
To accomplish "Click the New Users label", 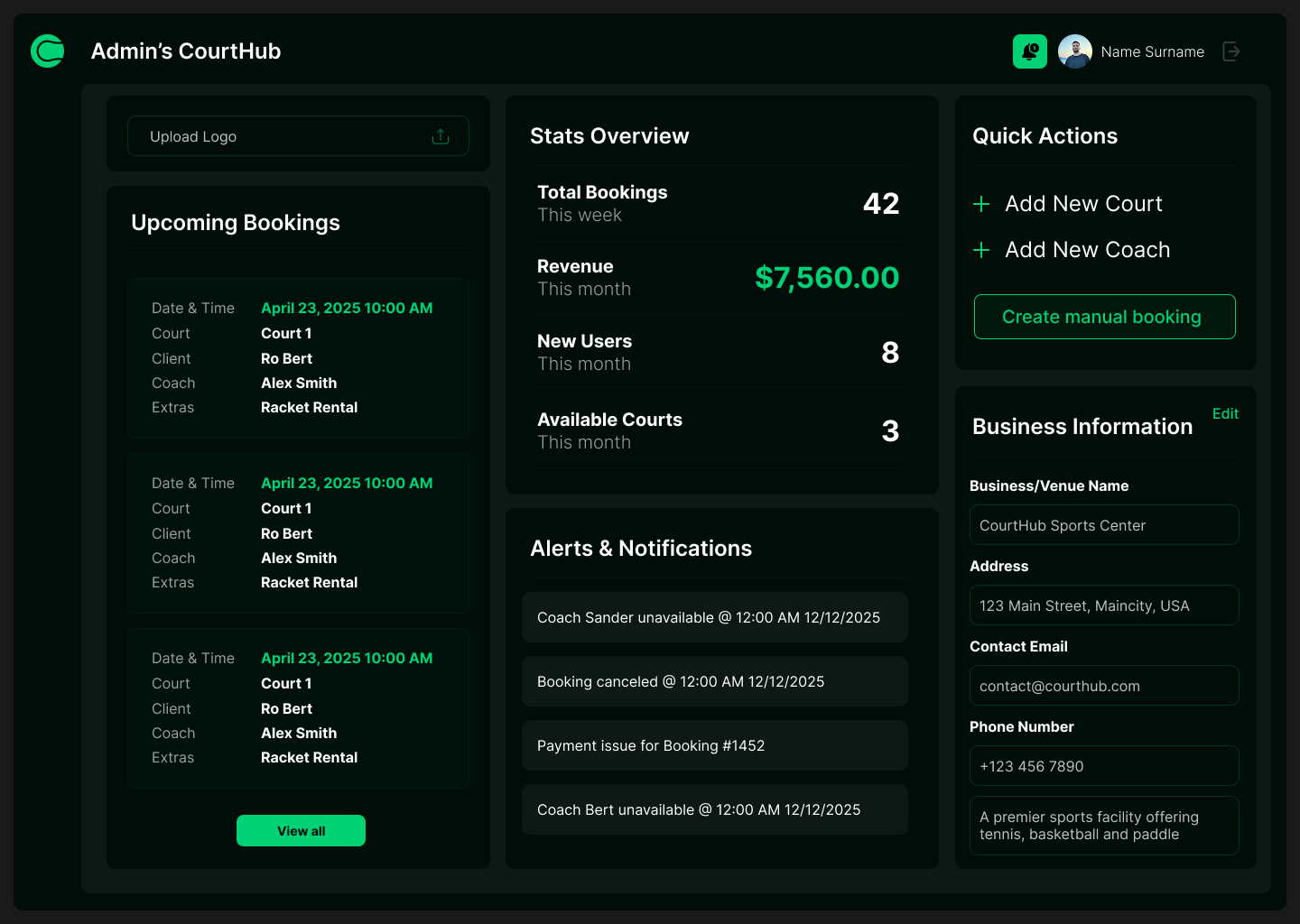I will [x=584, y=341].
